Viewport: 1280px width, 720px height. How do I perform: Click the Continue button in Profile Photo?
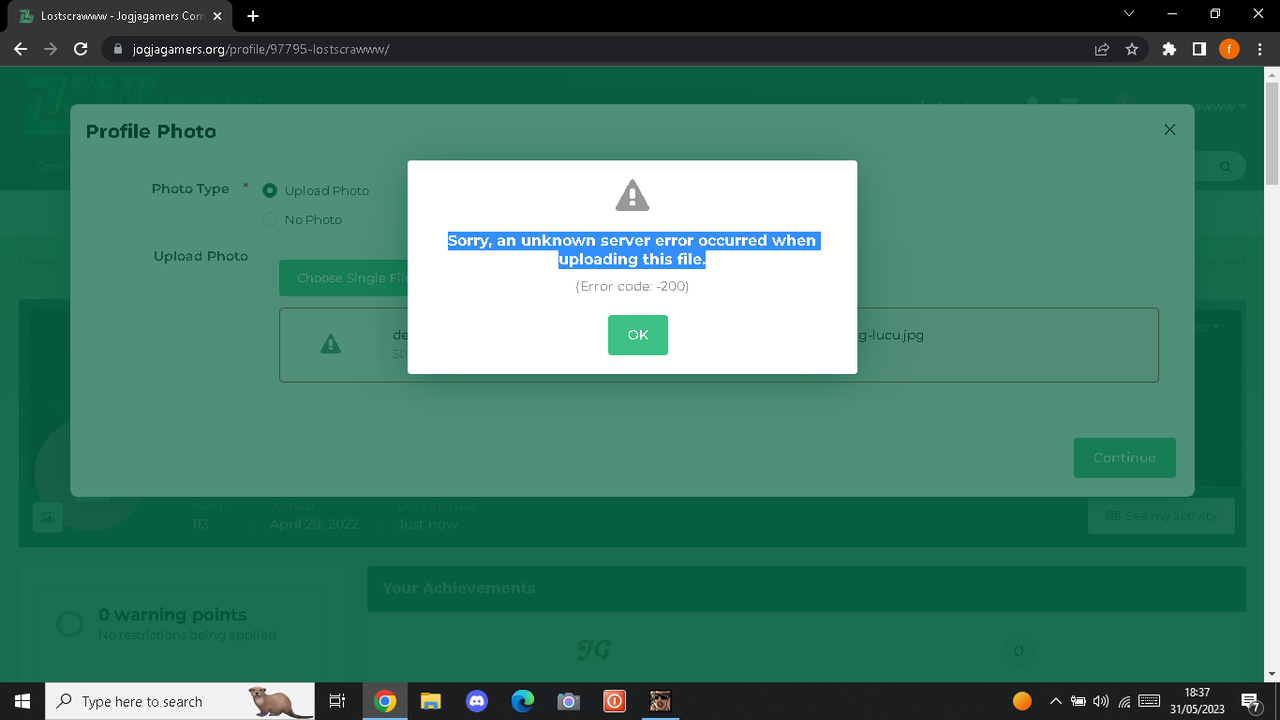click(x=1124, y=458)
